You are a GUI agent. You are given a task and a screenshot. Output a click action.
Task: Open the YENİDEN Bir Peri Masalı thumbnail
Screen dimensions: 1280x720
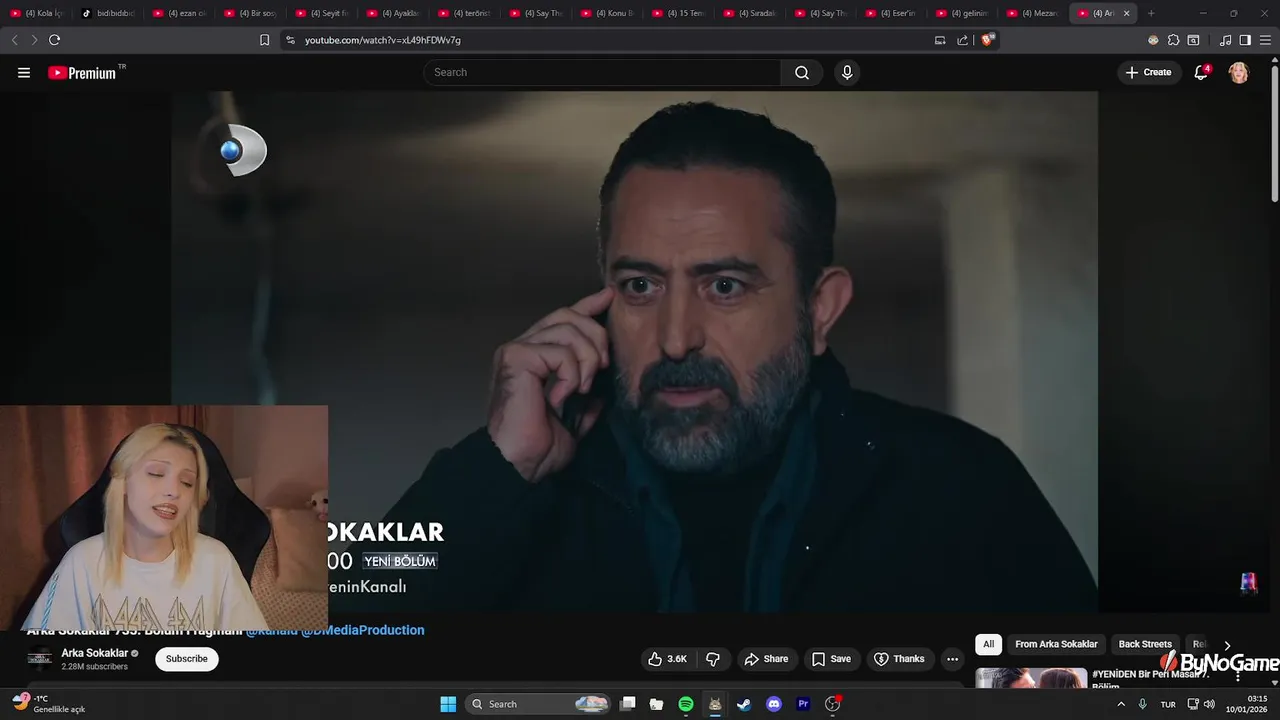(x=1031, y=678)
